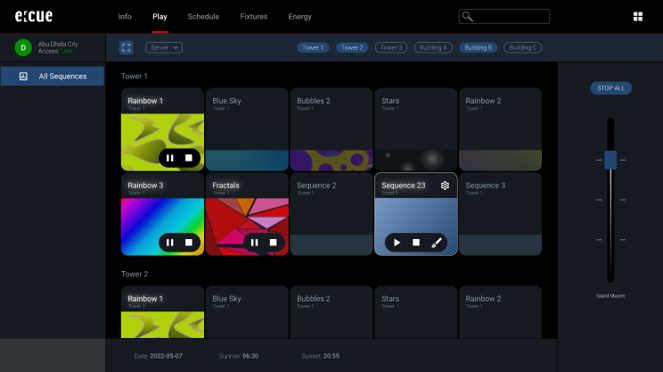The height and width of the screenshot is (372, 663).
Task: Click the search magnifier icon
Action: [467, 16]
